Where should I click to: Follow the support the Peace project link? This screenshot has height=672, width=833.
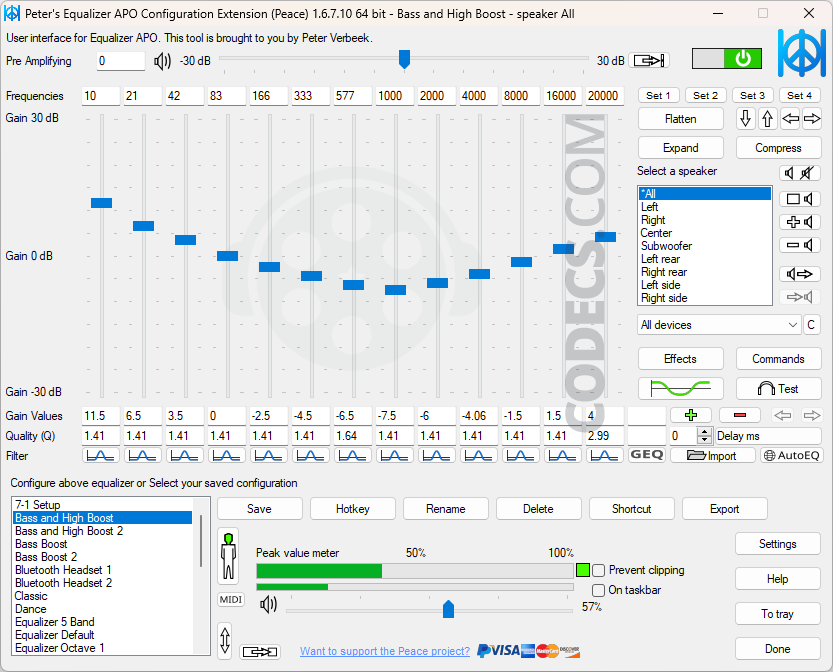pyautogui.click(x=385, y=651)
